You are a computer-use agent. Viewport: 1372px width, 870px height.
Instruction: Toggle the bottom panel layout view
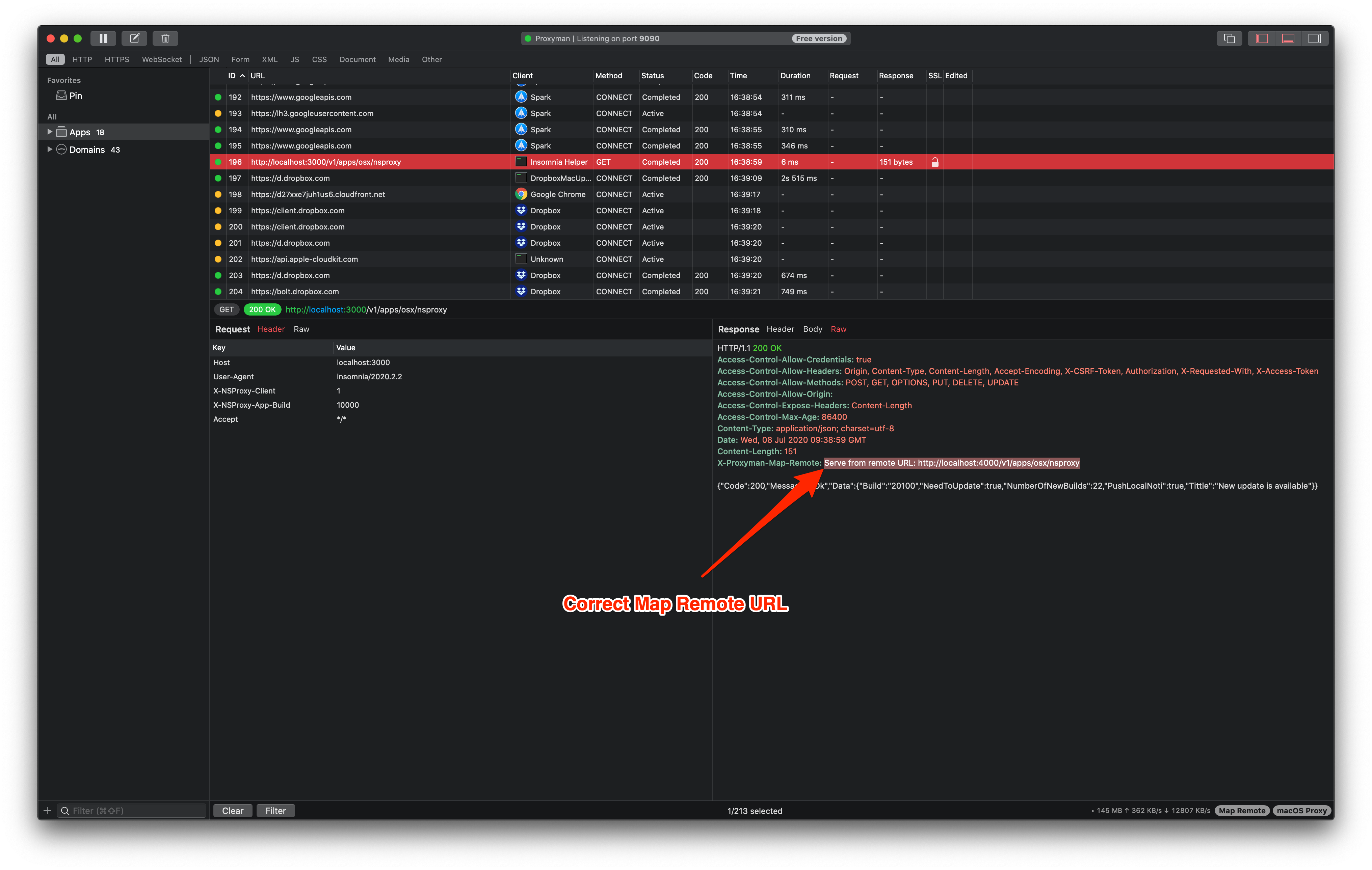coord(1288,38)
